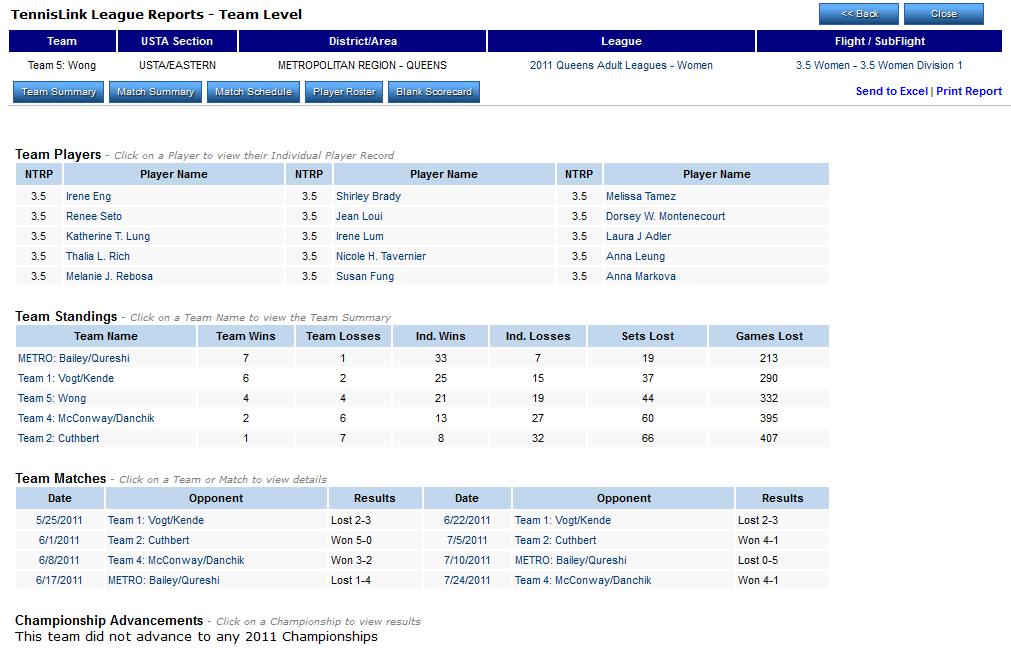This screenshot has width=1011, height=653.
Task: View Team 2: Cuthbert in Team Standings
Action: point(58,439)
